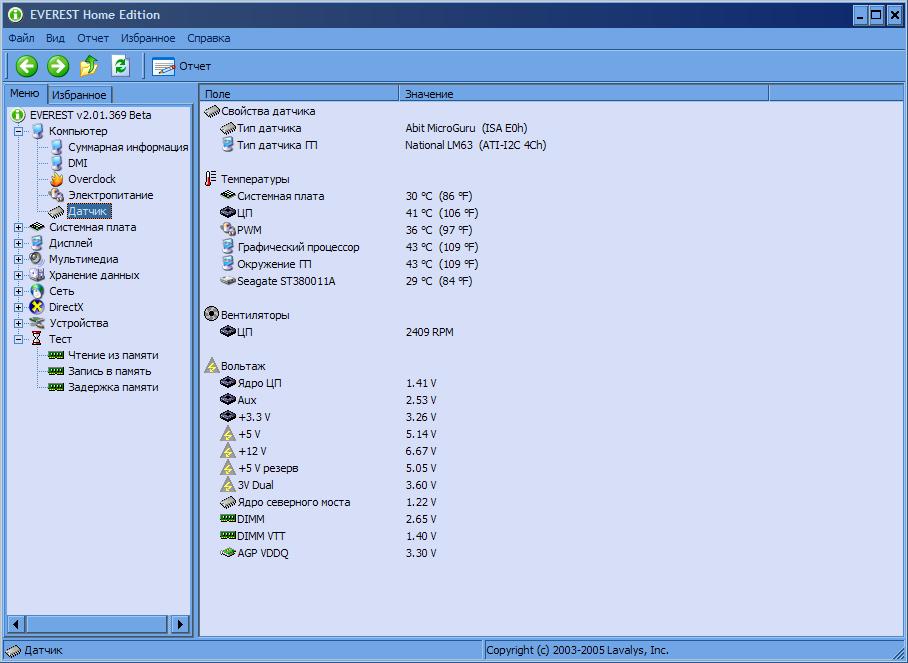
Task: Expand the Сеть tree node
Action: (19, 291)
